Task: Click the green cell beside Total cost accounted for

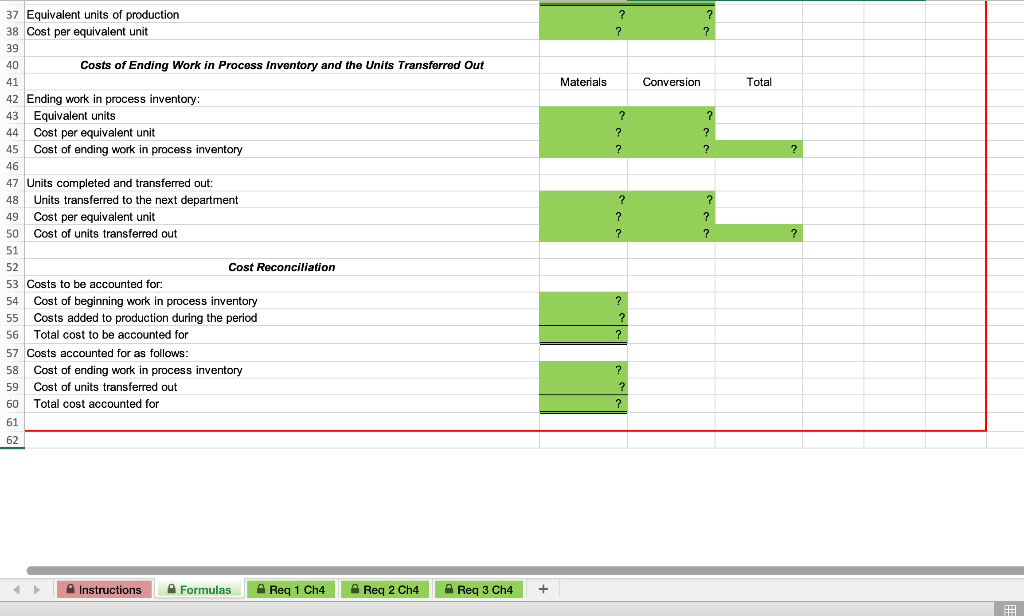Action: [583, 403]
